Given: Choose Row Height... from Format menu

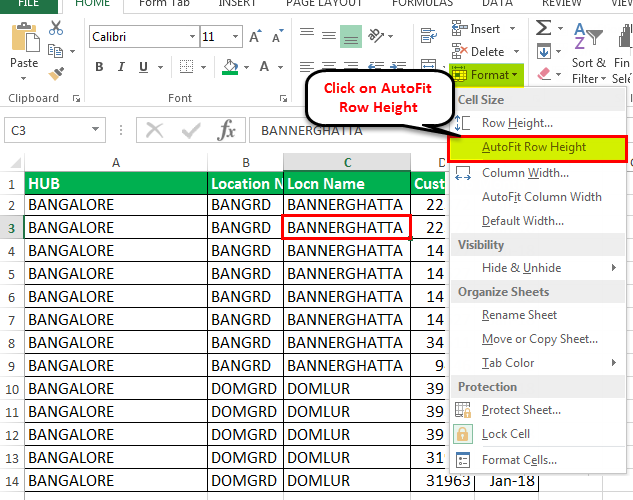Looking at the screenshot, I should (x=538, y=123).
